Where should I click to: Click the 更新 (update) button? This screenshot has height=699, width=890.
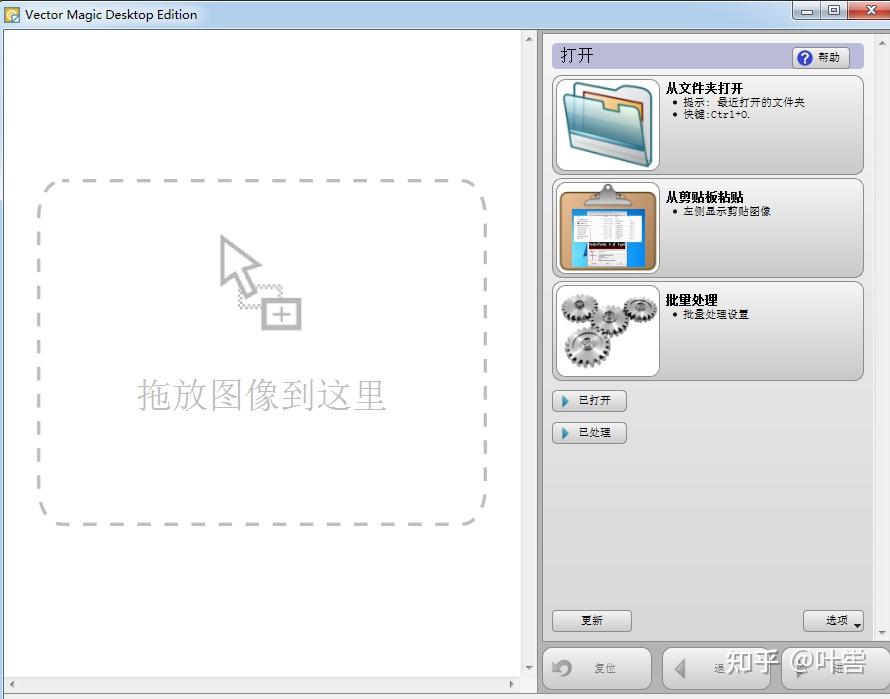pyautogui.click(x=591, y=621)
